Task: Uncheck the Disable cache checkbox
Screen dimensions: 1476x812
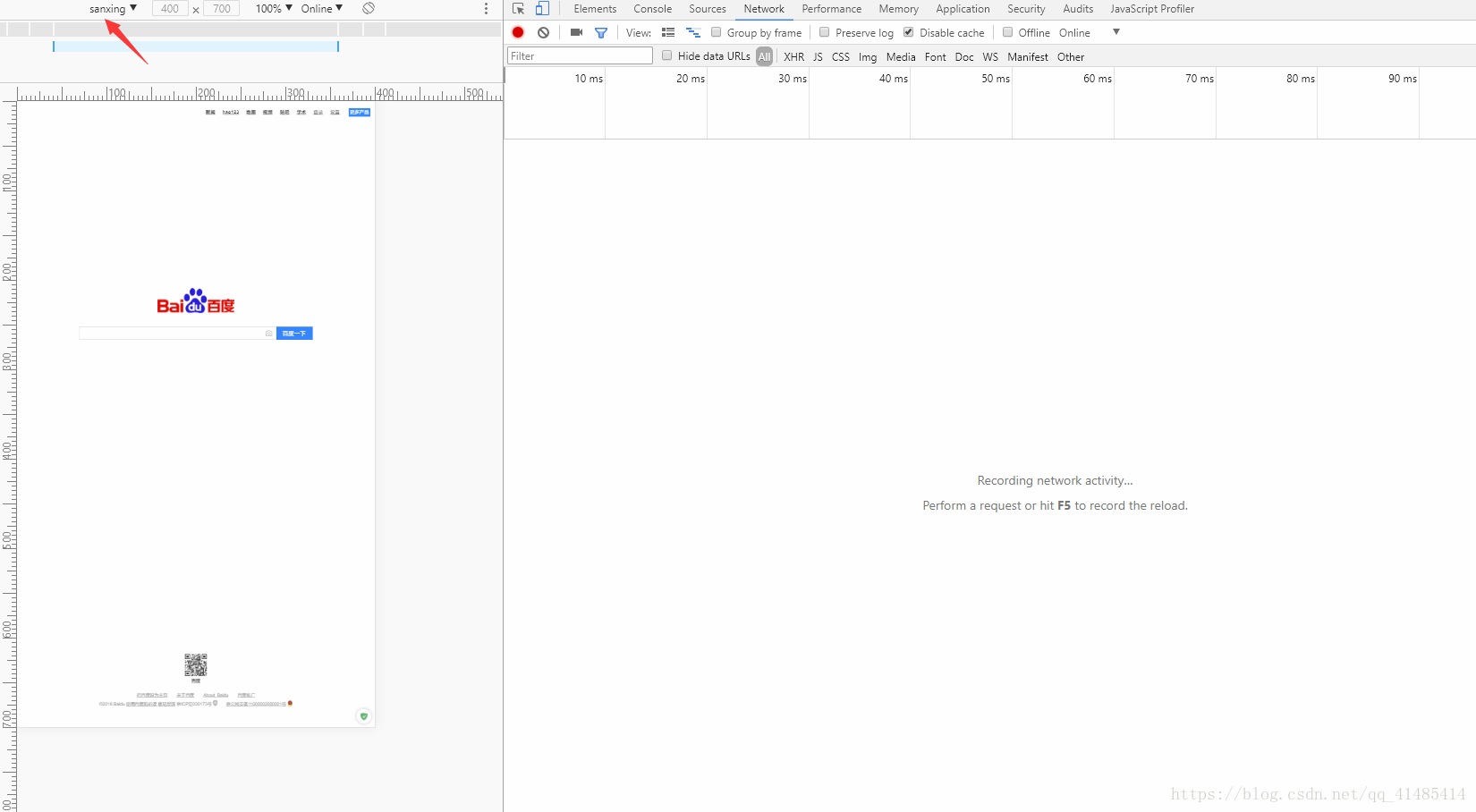Action: 909,32
